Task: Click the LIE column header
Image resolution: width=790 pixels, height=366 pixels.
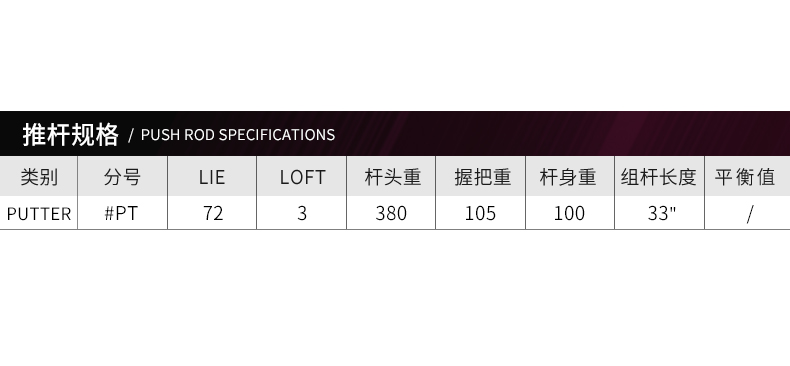Action: click(x=212, y=177)
